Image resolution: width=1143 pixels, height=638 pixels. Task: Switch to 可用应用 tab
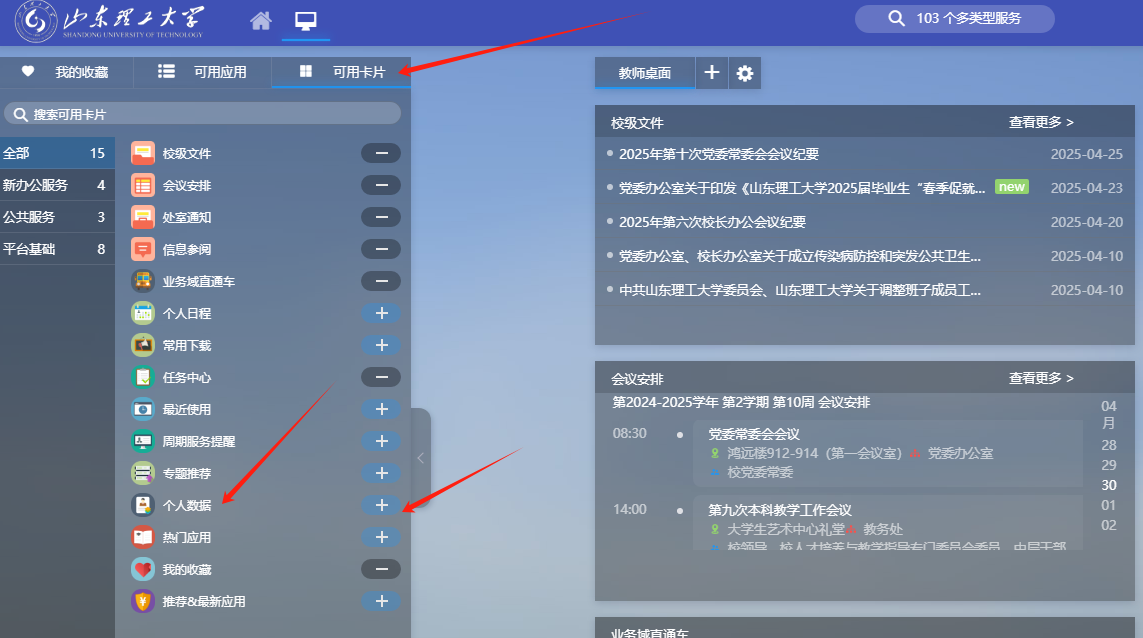(x=203, y=72)
